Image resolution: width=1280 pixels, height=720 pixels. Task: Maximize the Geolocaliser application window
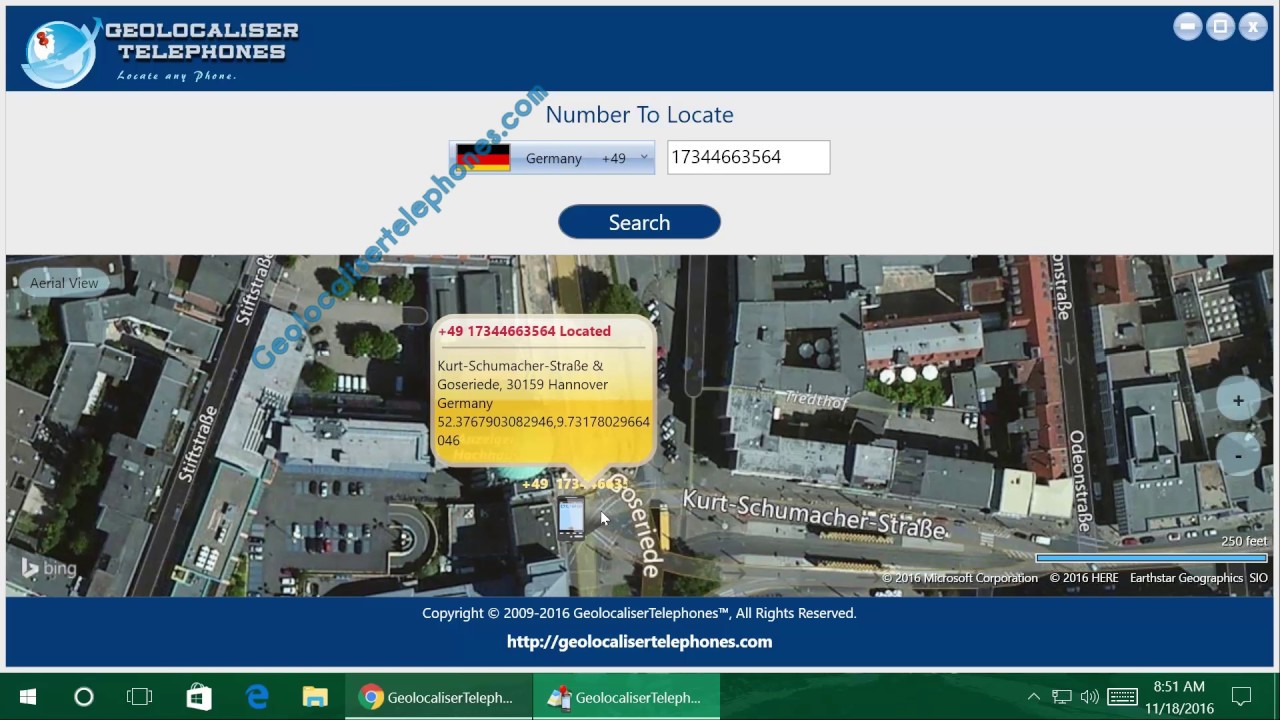[x=1220, y=27]
